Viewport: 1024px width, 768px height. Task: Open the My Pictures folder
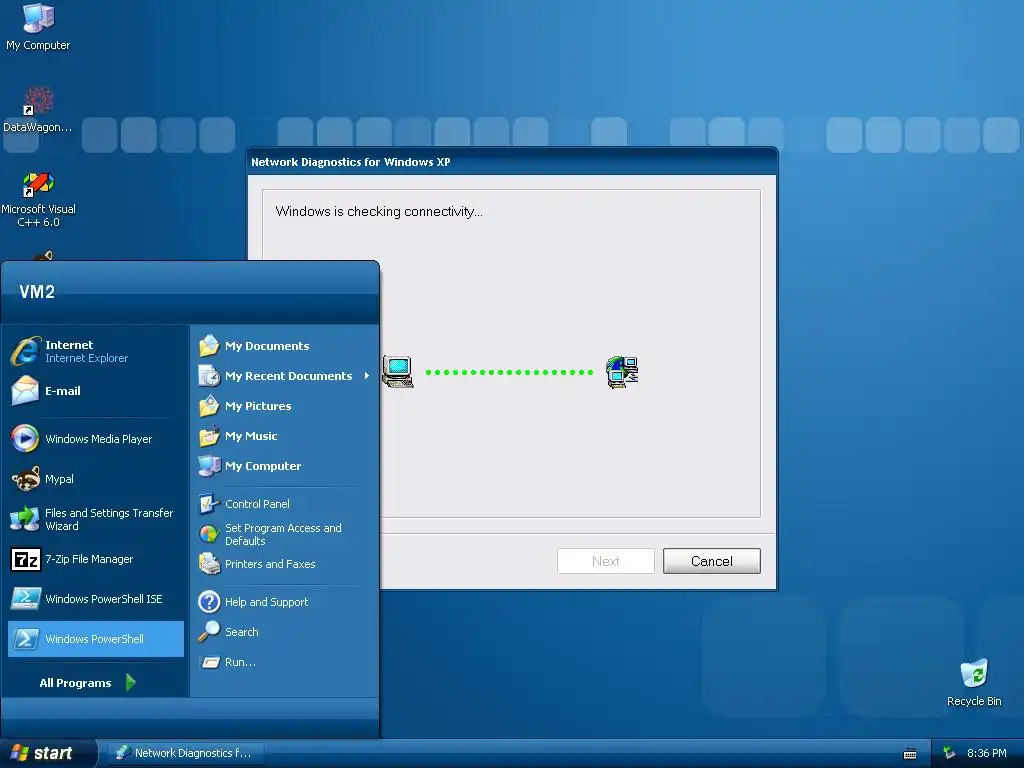click(284, 406)
